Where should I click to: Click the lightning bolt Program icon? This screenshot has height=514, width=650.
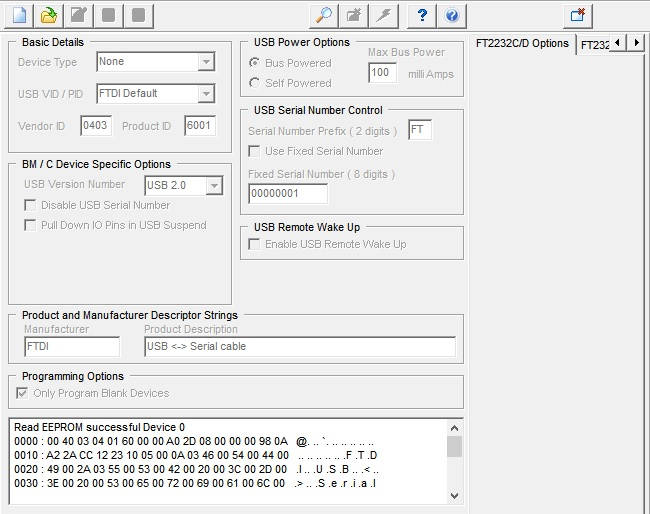click(x=385, y=15)
